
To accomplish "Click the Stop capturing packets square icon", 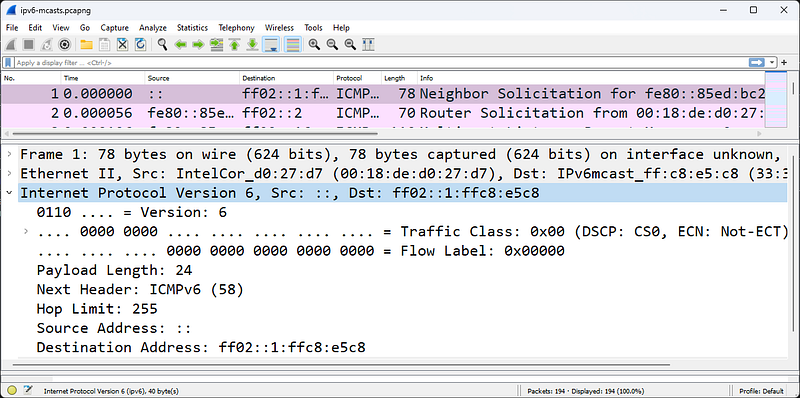I will [29, 45].
